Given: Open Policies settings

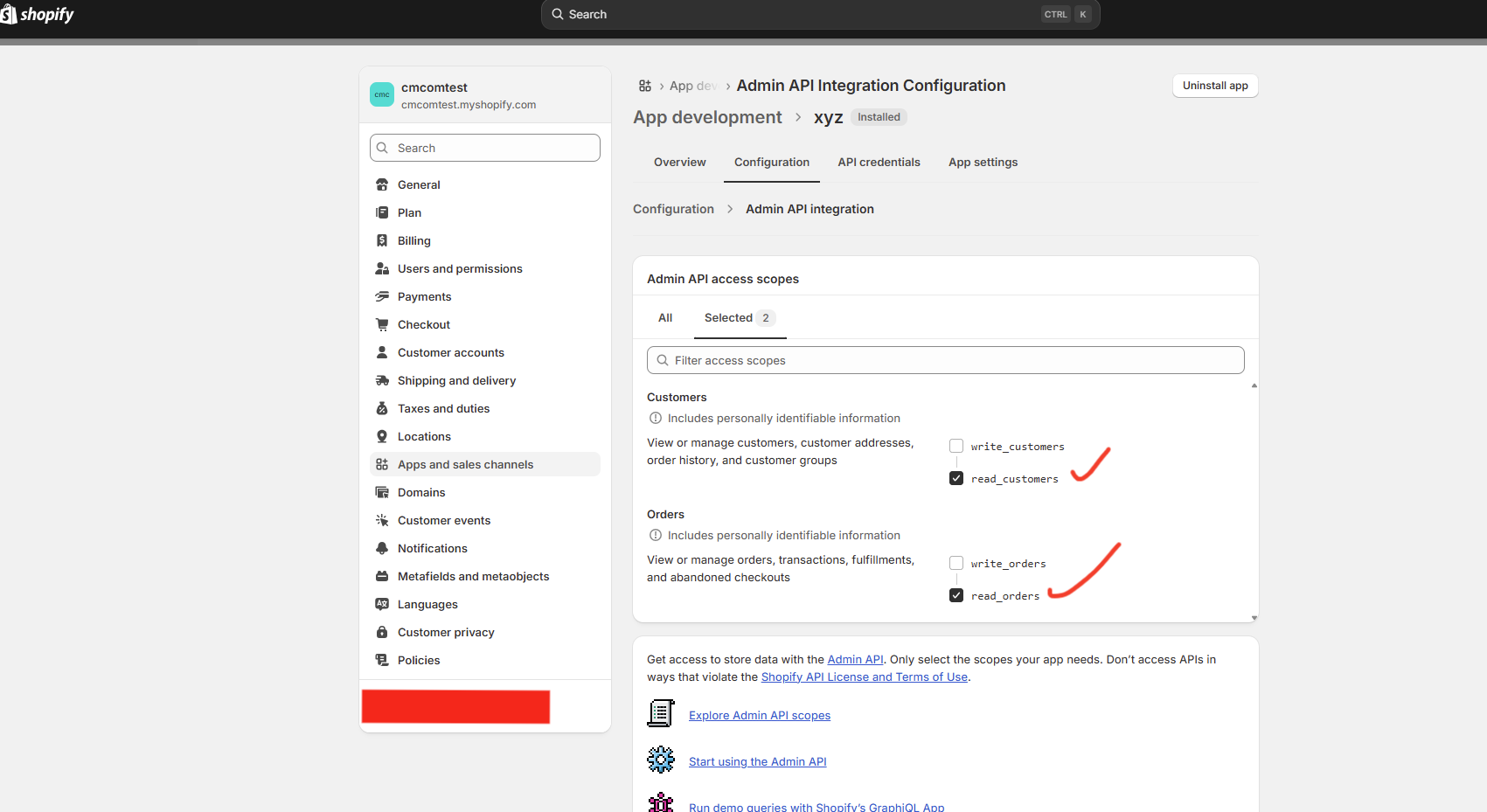Looking at the screenshot, I should [x=485, y=660].
